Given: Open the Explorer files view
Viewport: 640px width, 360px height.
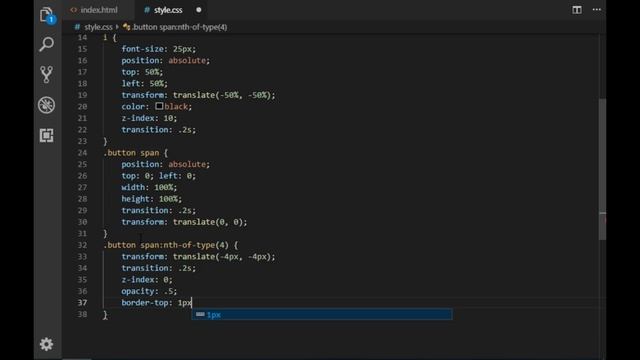Looking at the screenshot, I should pos(47,16).
